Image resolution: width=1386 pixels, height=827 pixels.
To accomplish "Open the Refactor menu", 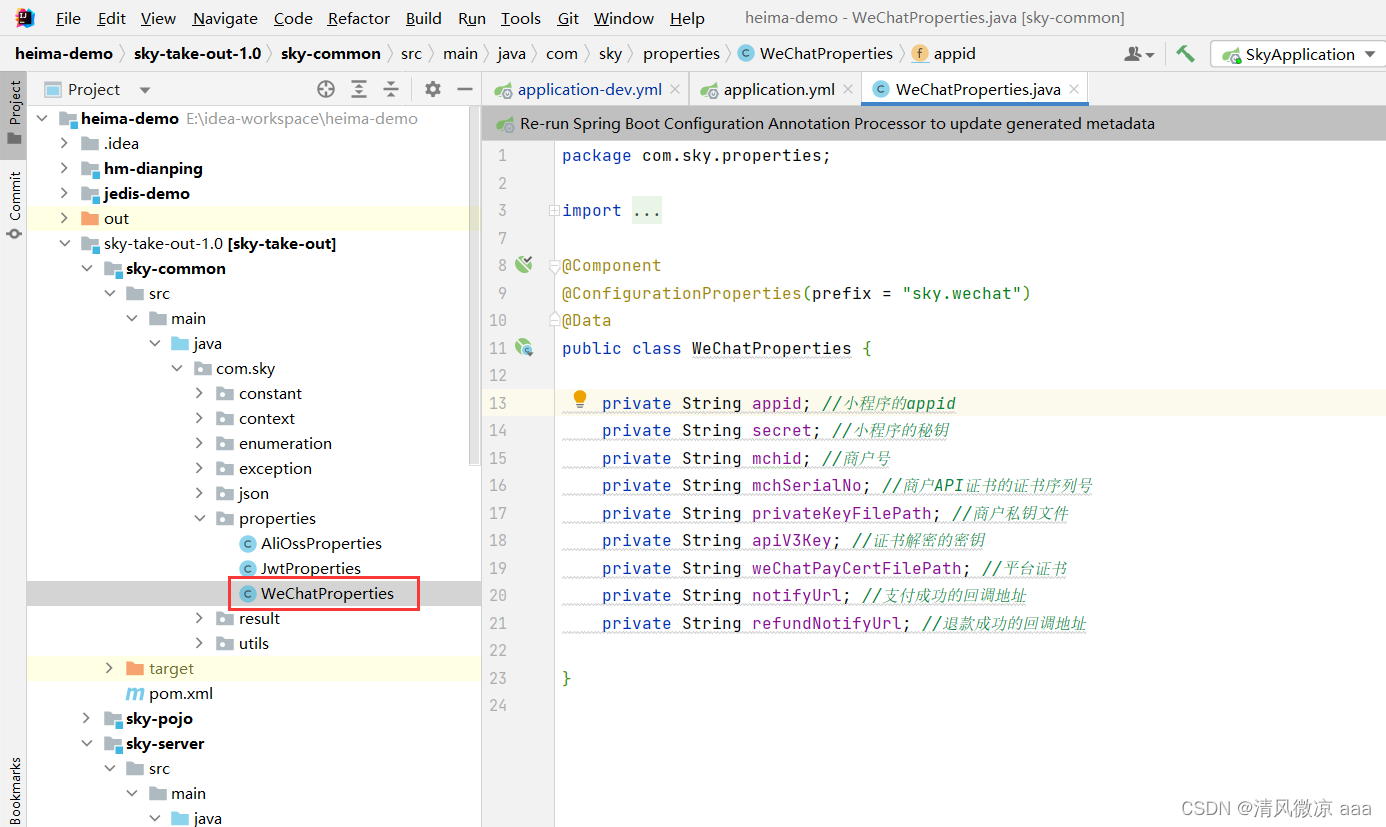I will pyautogui.click(x=359, y=18).
